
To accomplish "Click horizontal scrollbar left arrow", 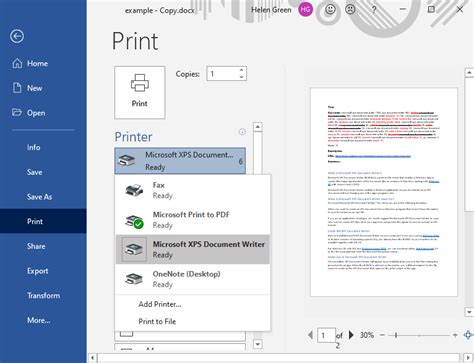I will coord(92,358).
